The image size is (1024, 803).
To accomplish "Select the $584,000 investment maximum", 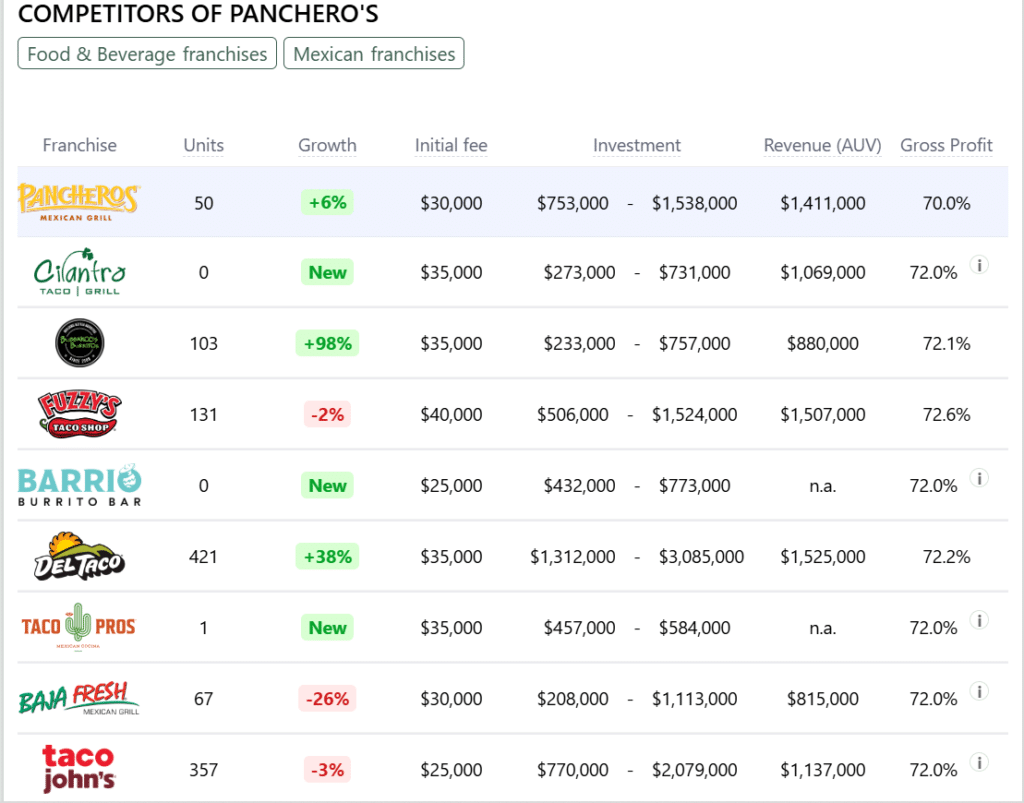I will tap(694, 628).
